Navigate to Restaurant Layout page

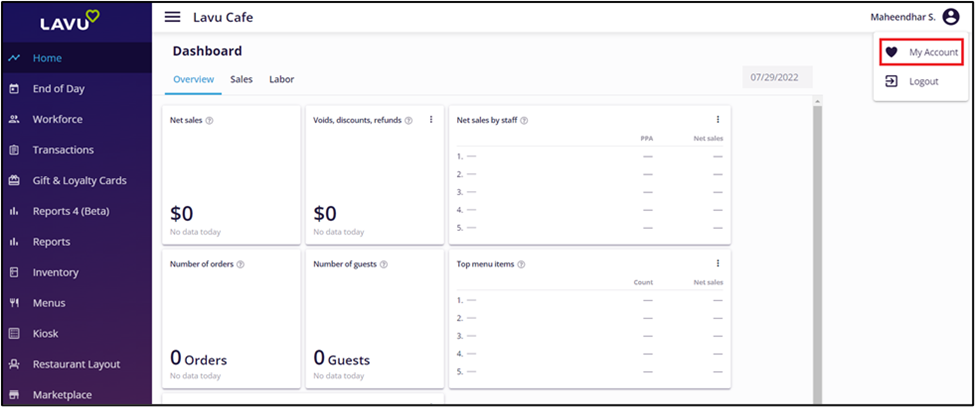pyautogui.click(x=76, y=364)
